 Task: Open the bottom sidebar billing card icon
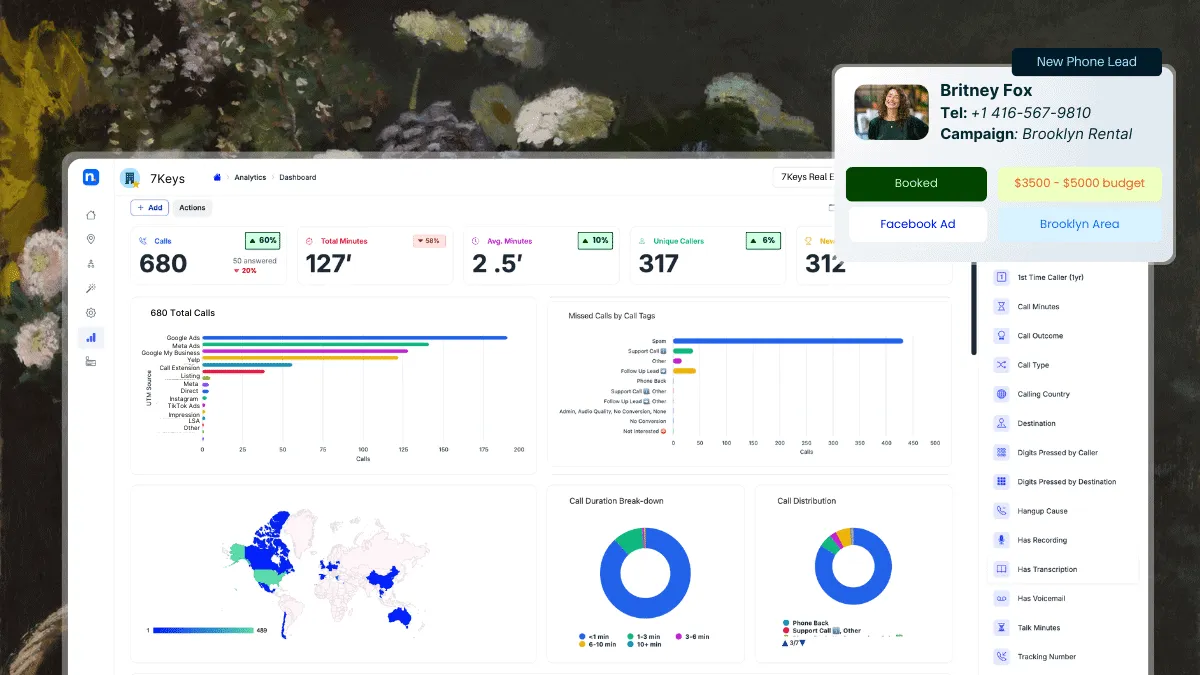click(x=91, y=362)
